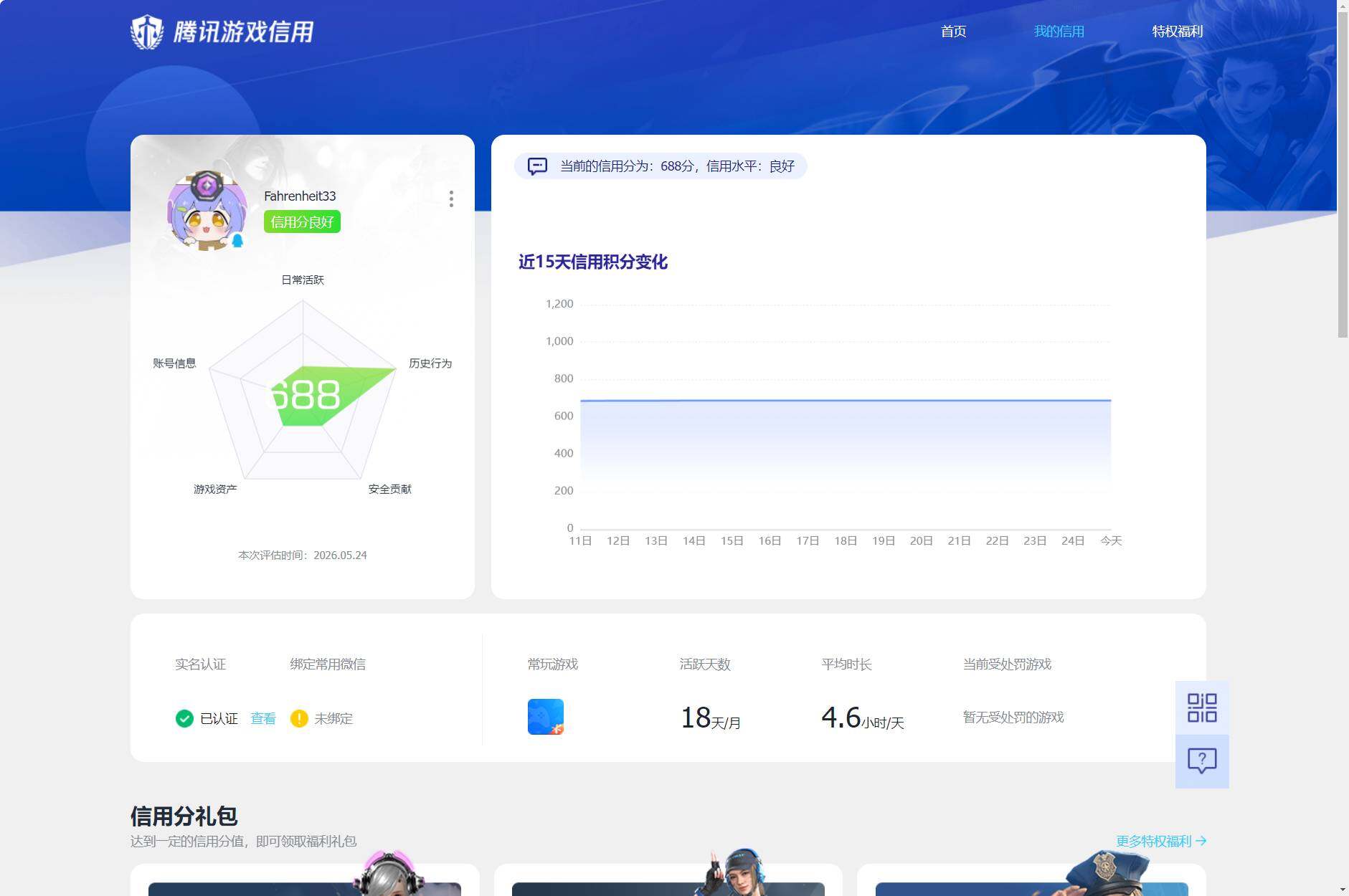Image resolution: width=1349 pixels, height=896 pixels.
Task: Click the green verified check icon
Action: 184,718
